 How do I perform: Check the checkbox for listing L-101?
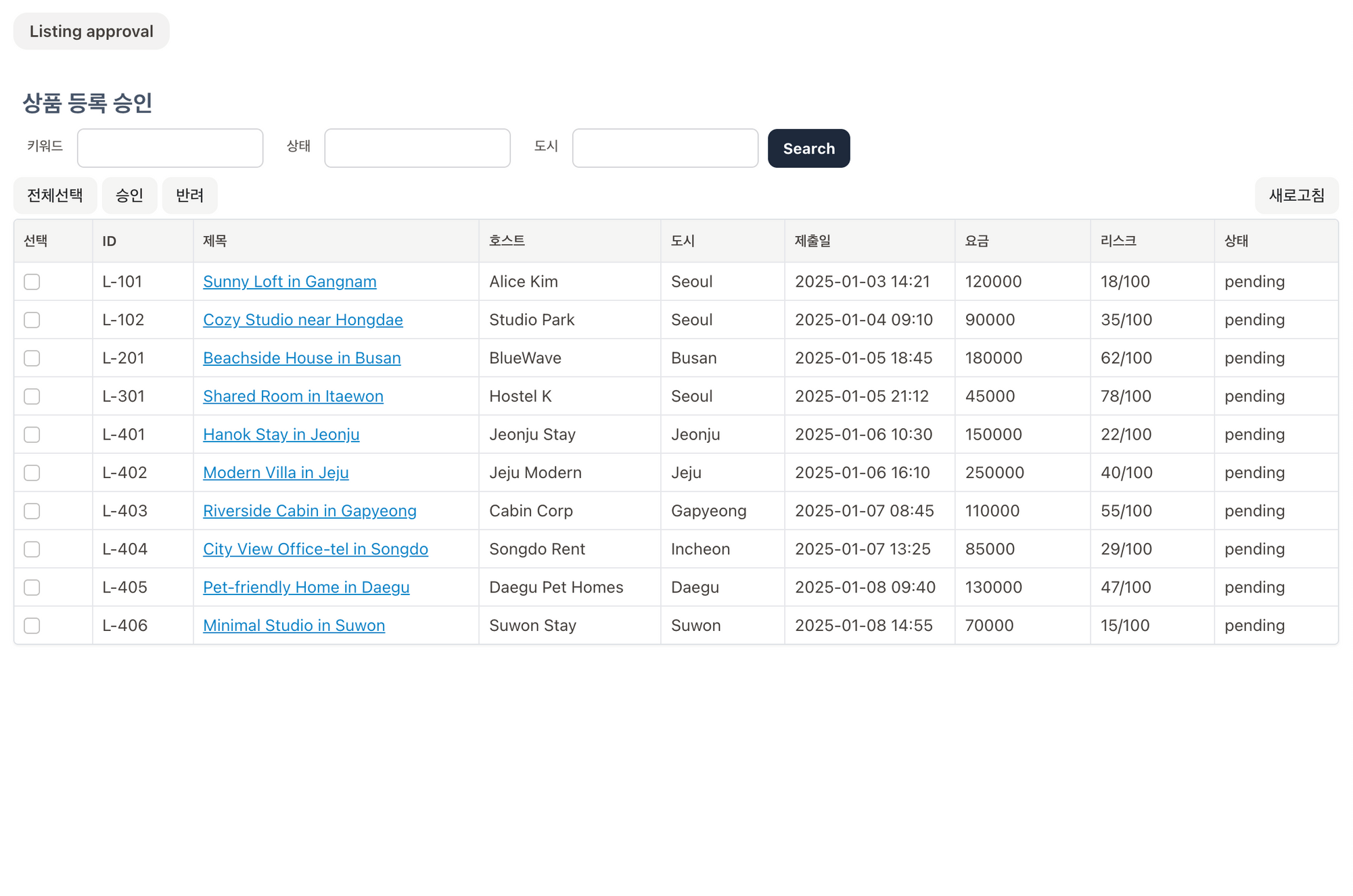pos(32,282)
